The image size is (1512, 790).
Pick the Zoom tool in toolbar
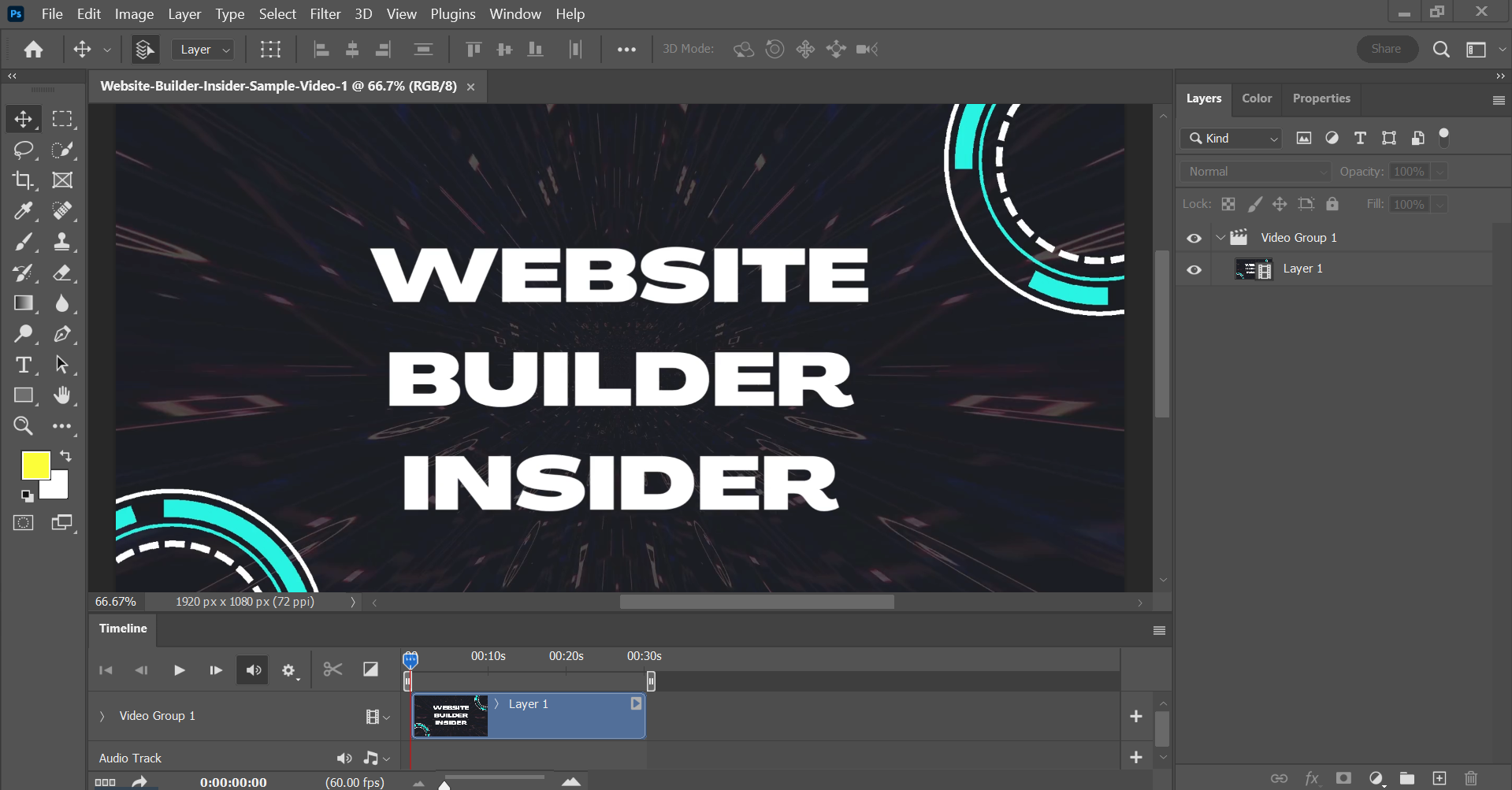(x=23, y=426)
